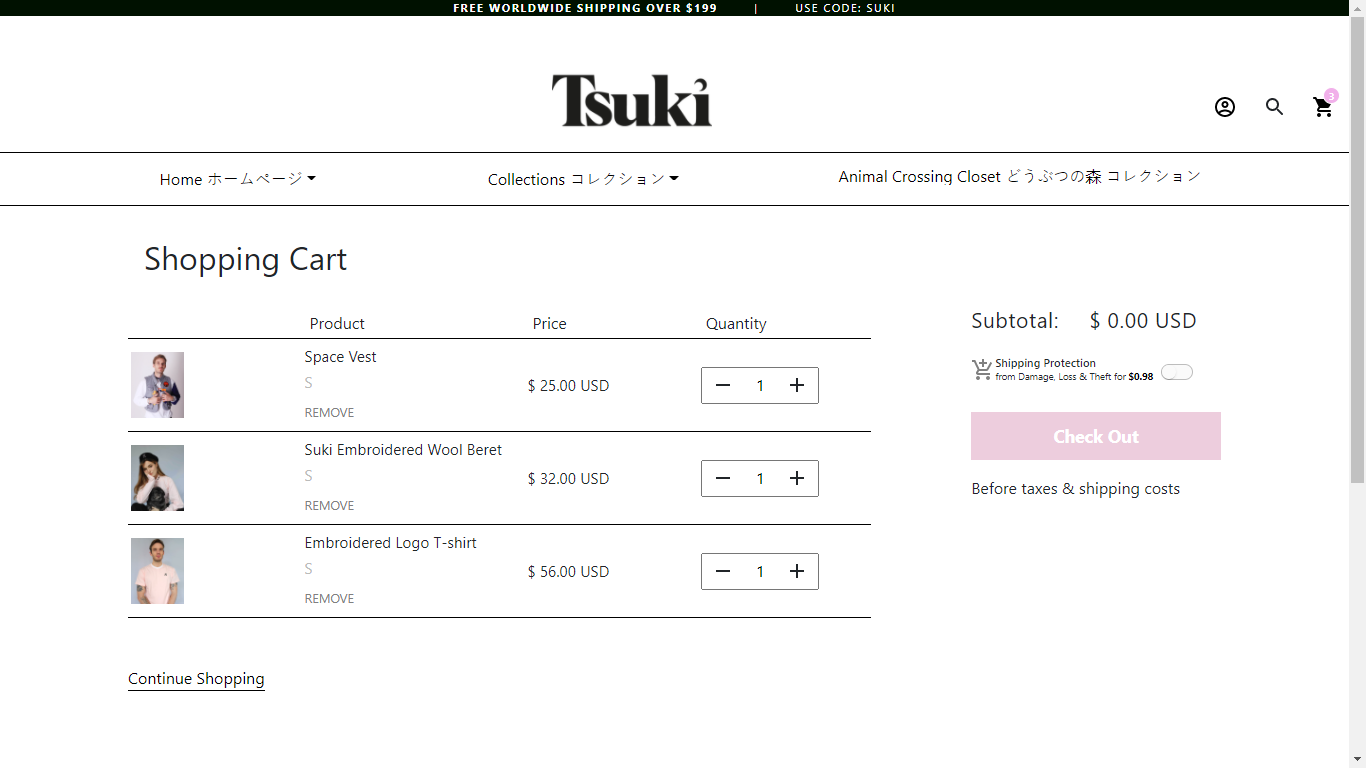The image size is (1366, 768).
Task: Click the Space Vest quantity field
Action: coord(760,385)
